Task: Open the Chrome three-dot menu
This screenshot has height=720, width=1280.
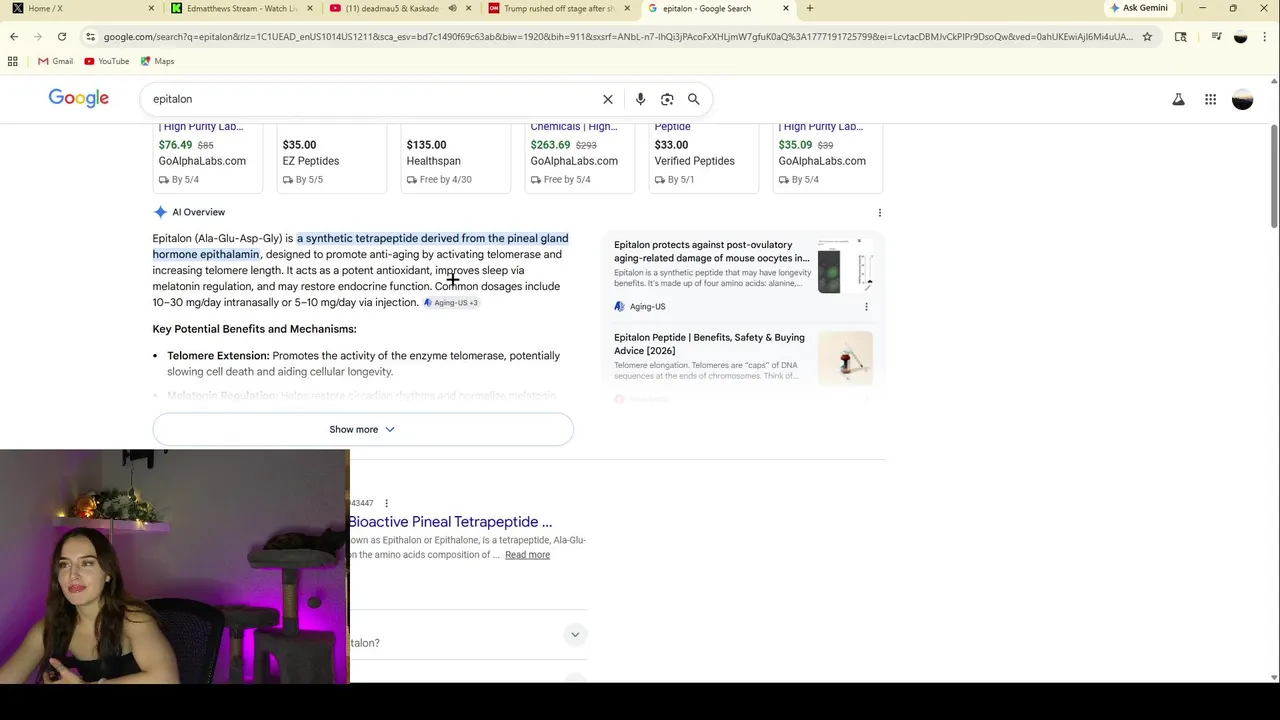Action: (1265, 37)
